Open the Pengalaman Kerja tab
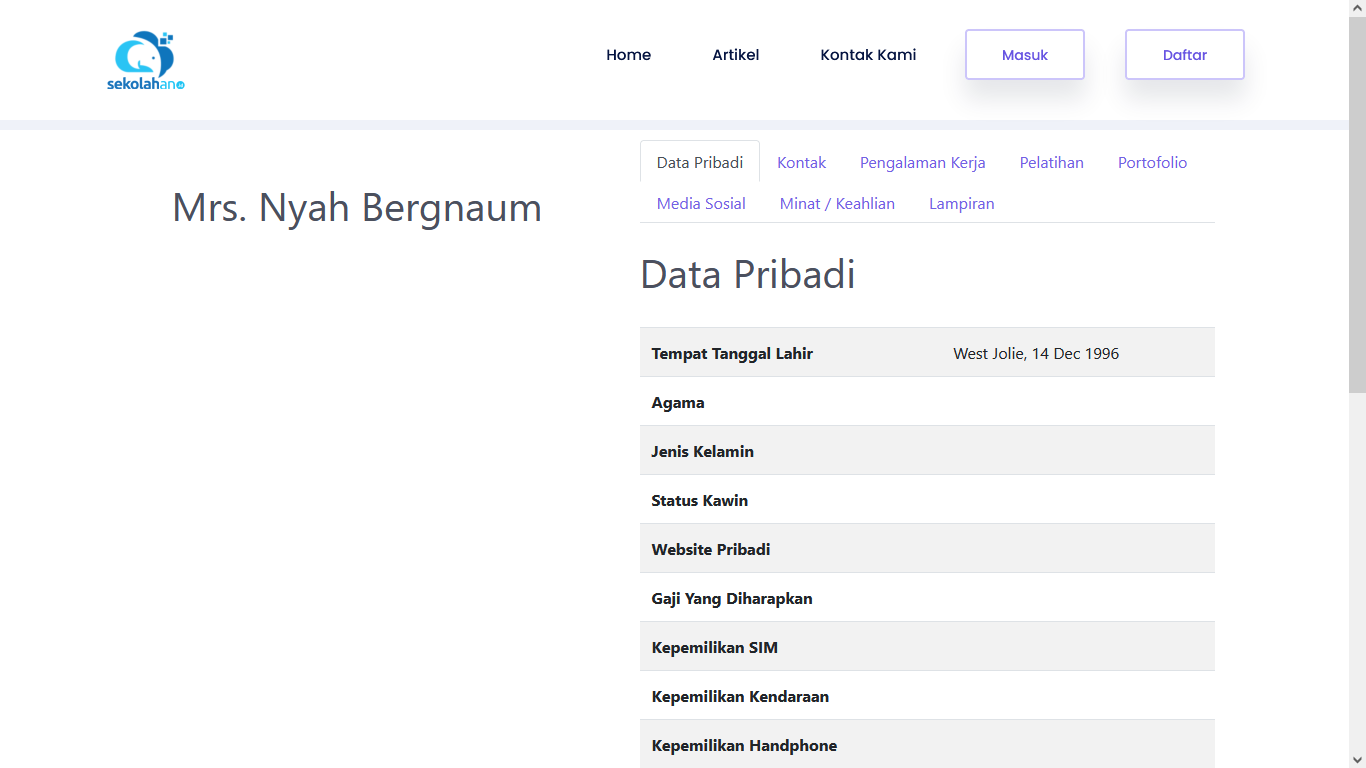Image resolution: width=1366 pixels, height=768 pixels. click(922, 162)
